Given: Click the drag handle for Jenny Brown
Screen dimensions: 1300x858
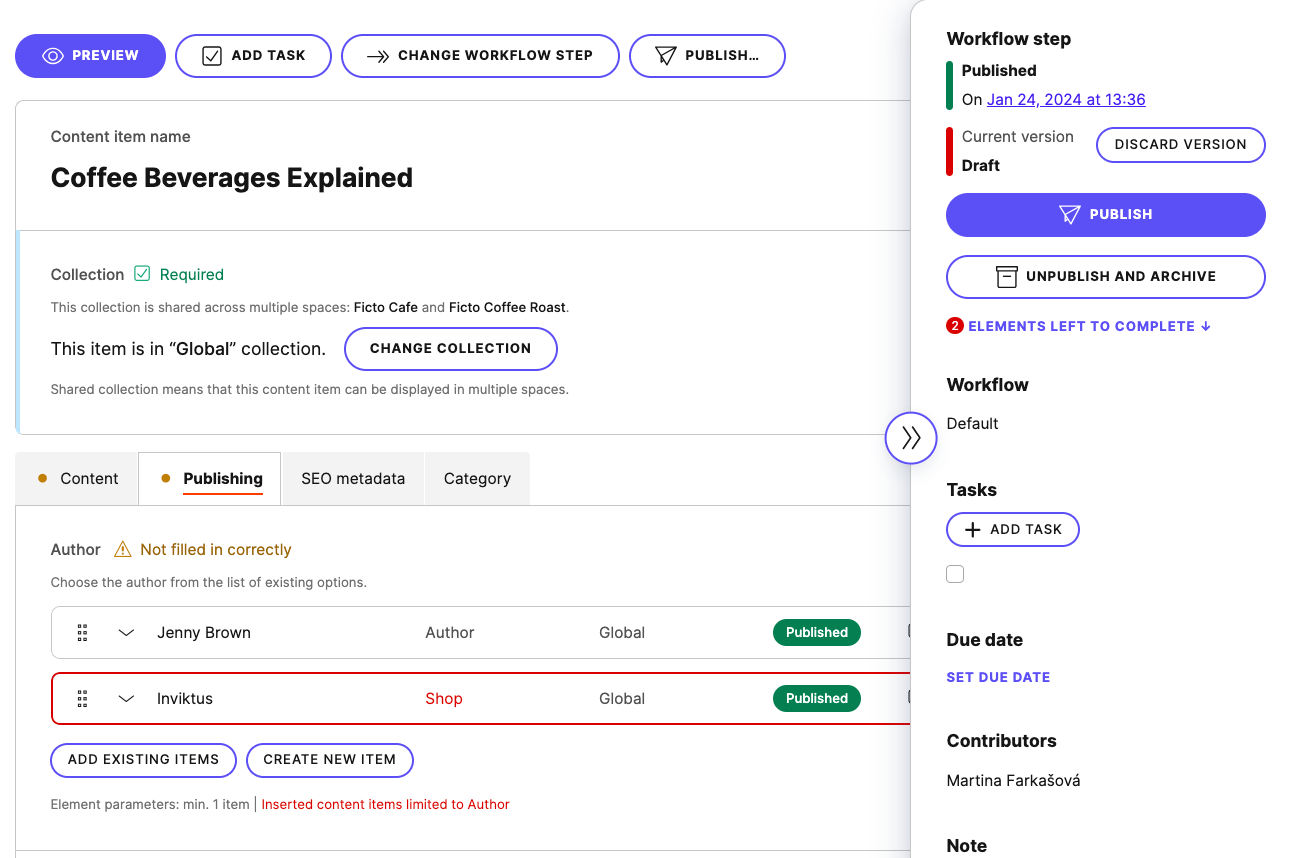Looking at the screenshot, I should pos(83,632).
